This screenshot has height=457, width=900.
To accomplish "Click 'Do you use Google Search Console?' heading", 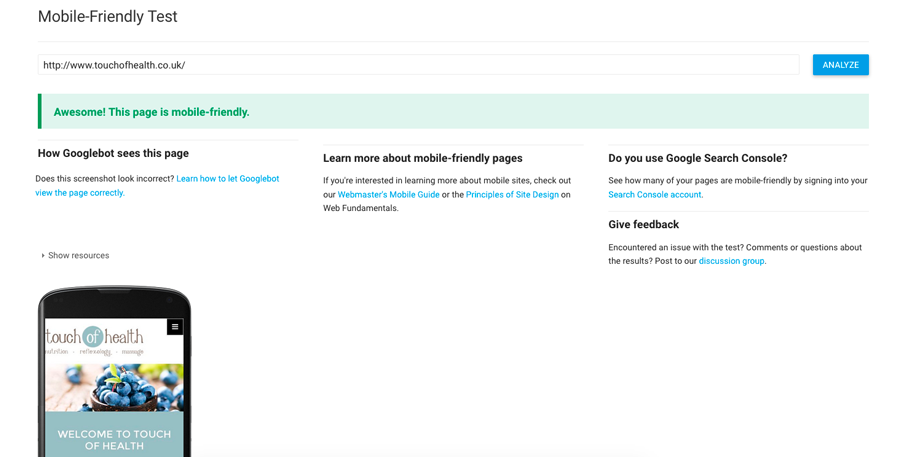I will 698,158.
